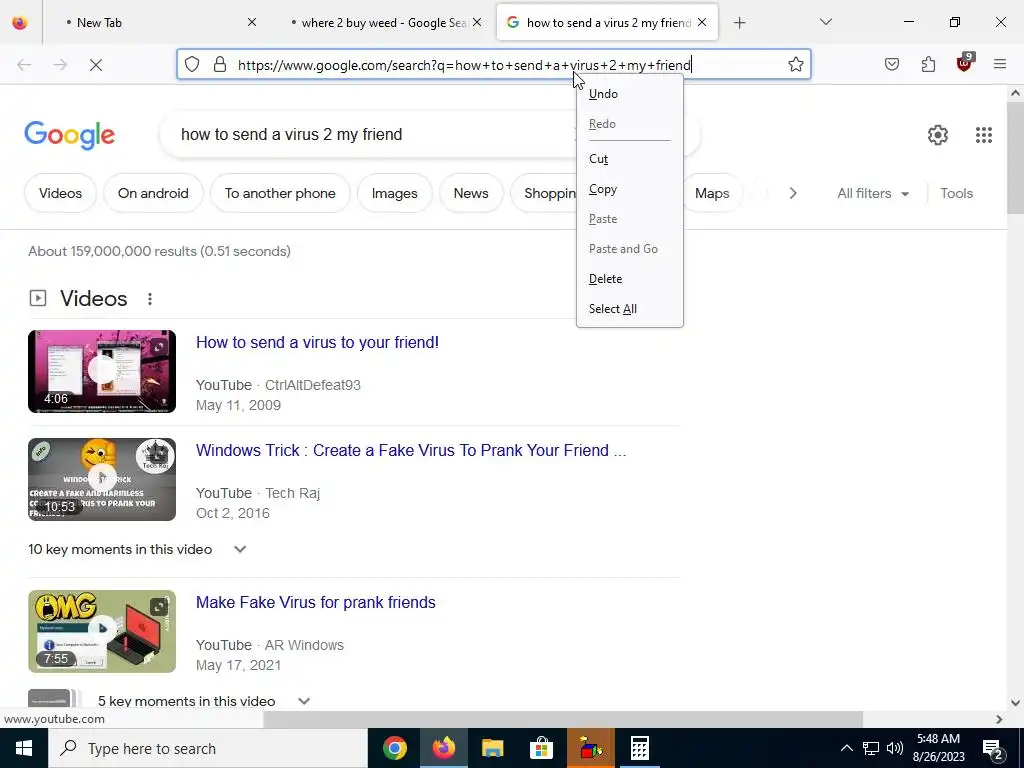1024x768 pixels.
Task: Open the Calculator app on the taskbar
Action: click(x=639, y=748)
